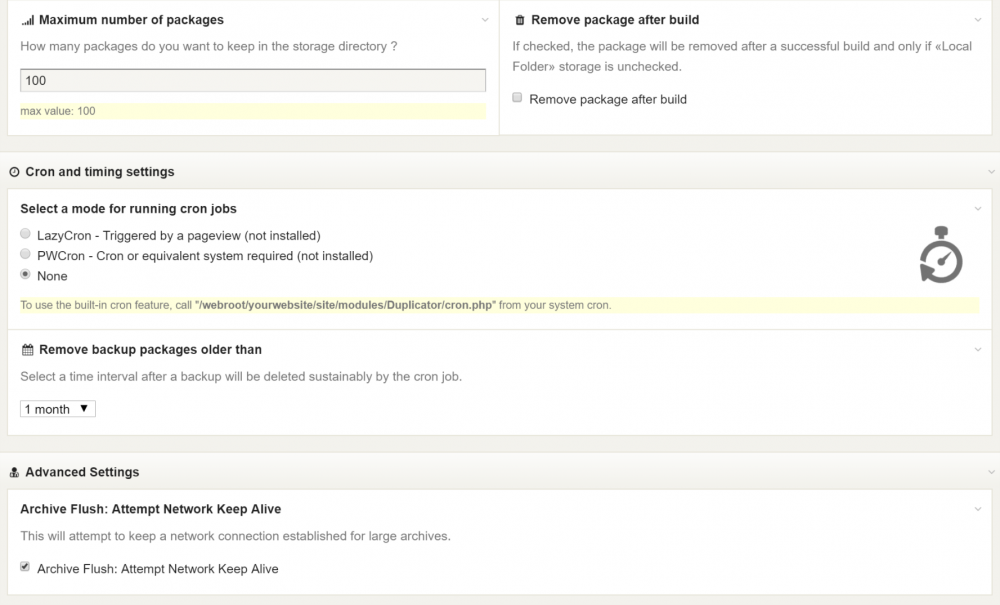Enable the Remove package after build checkbox

[x=517, y=98]
